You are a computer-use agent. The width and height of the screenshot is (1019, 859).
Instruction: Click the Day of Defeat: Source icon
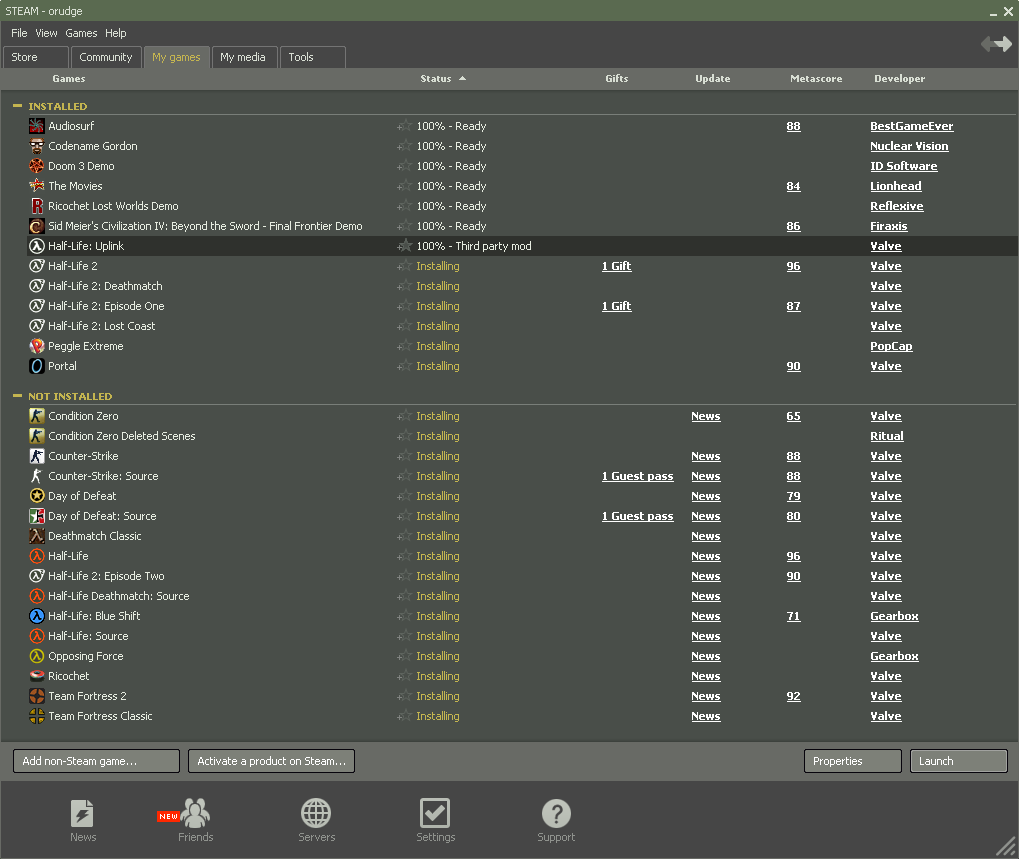(x=37, y=517)
